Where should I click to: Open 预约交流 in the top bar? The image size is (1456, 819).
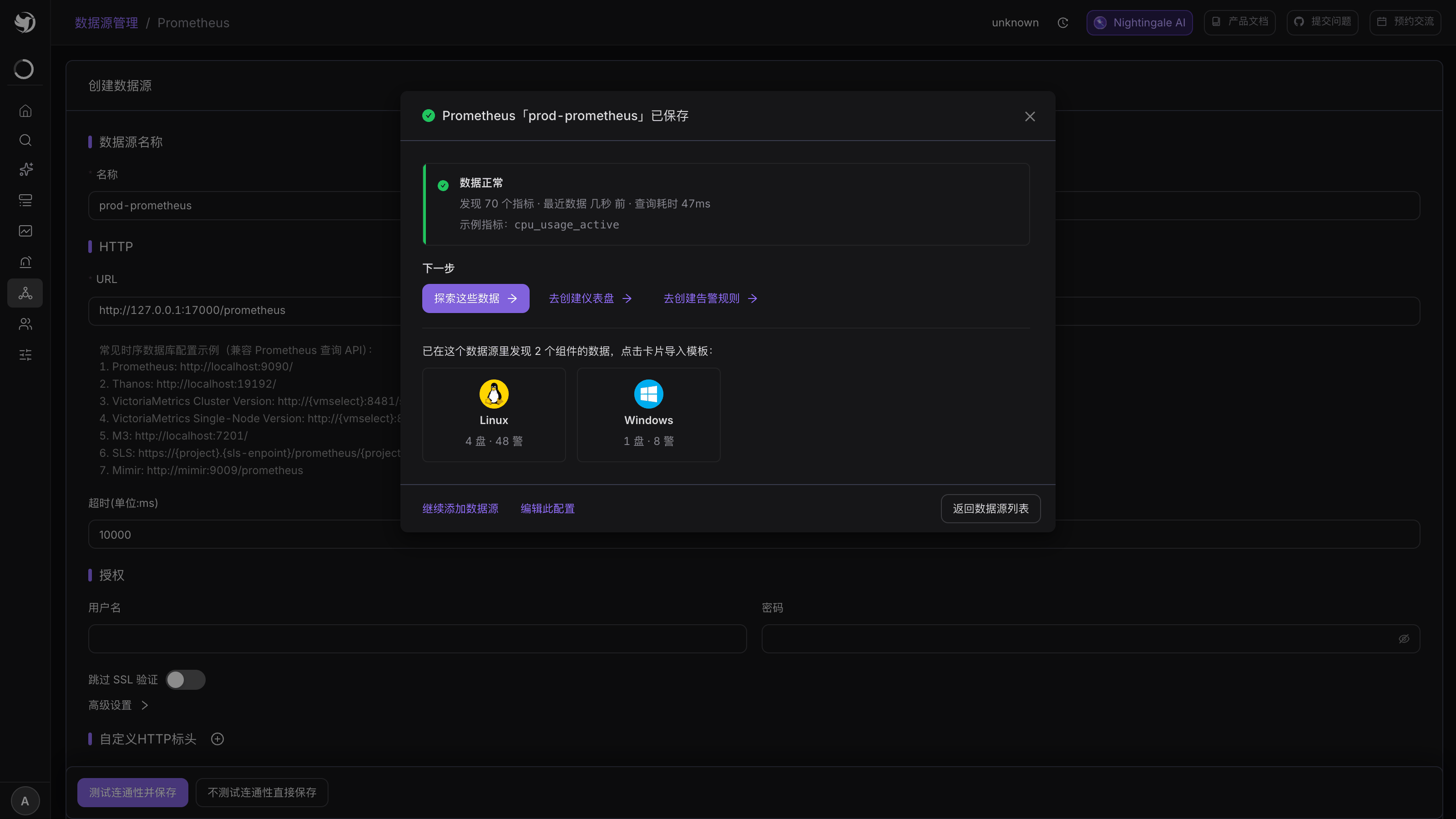click(1405, 22)
